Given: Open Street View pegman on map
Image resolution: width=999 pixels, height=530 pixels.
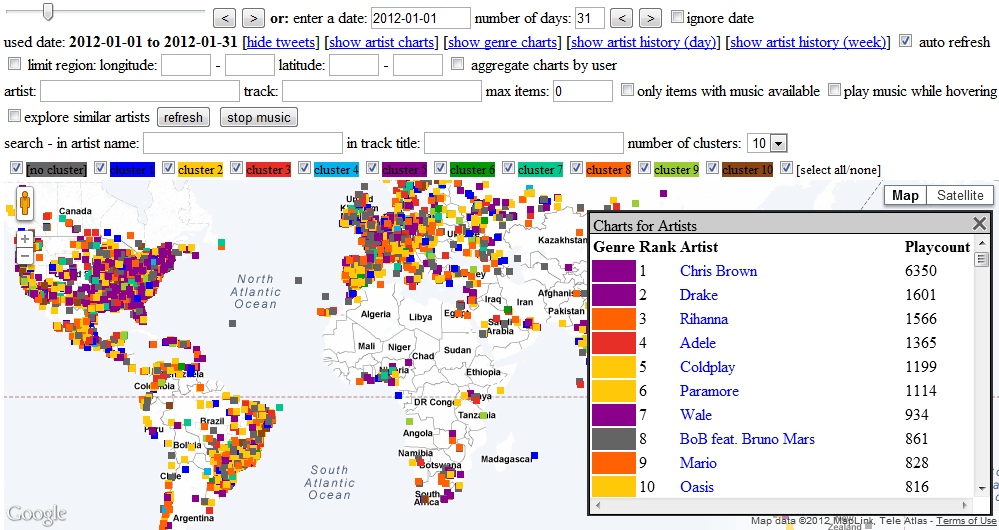Looking at the screenshot, I should [x=24, y=203].
